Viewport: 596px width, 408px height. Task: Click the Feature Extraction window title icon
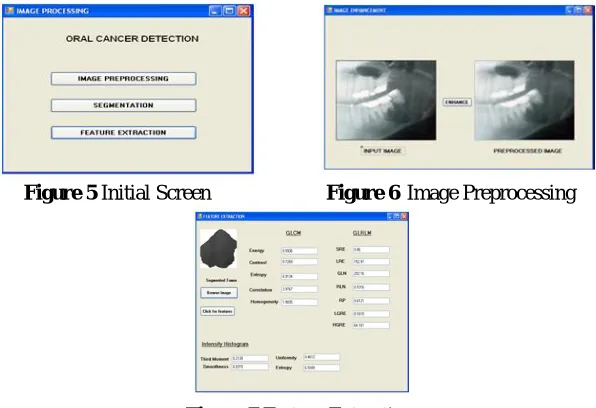point(200,216)
